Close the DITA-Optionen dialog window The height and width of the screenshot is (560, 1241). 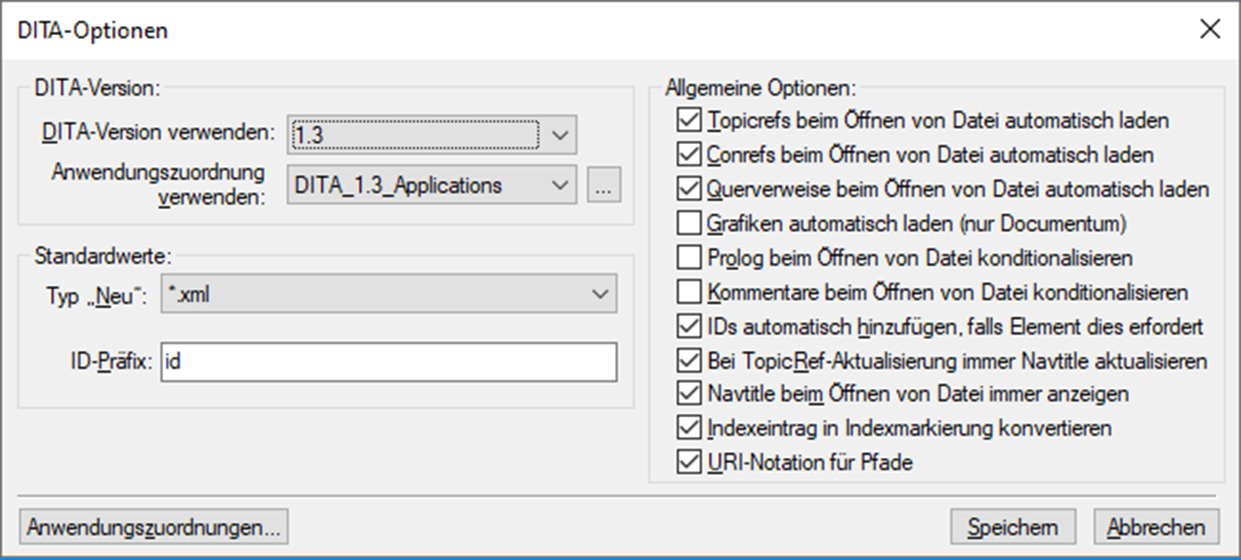pyautogui.click(x=1210, y=29)
